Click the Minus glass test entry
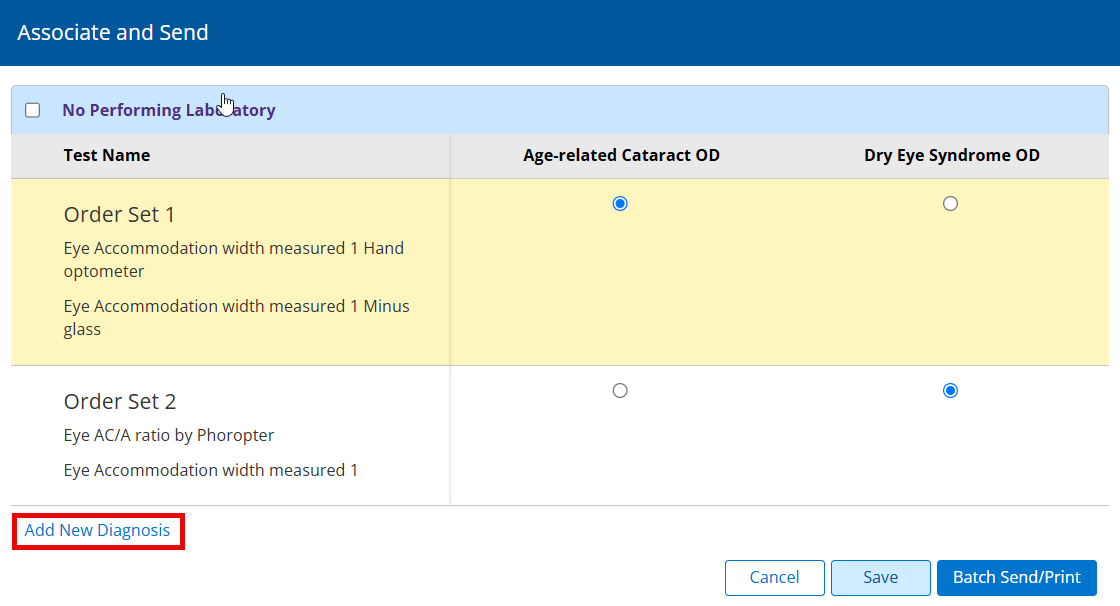 [236, 317]
